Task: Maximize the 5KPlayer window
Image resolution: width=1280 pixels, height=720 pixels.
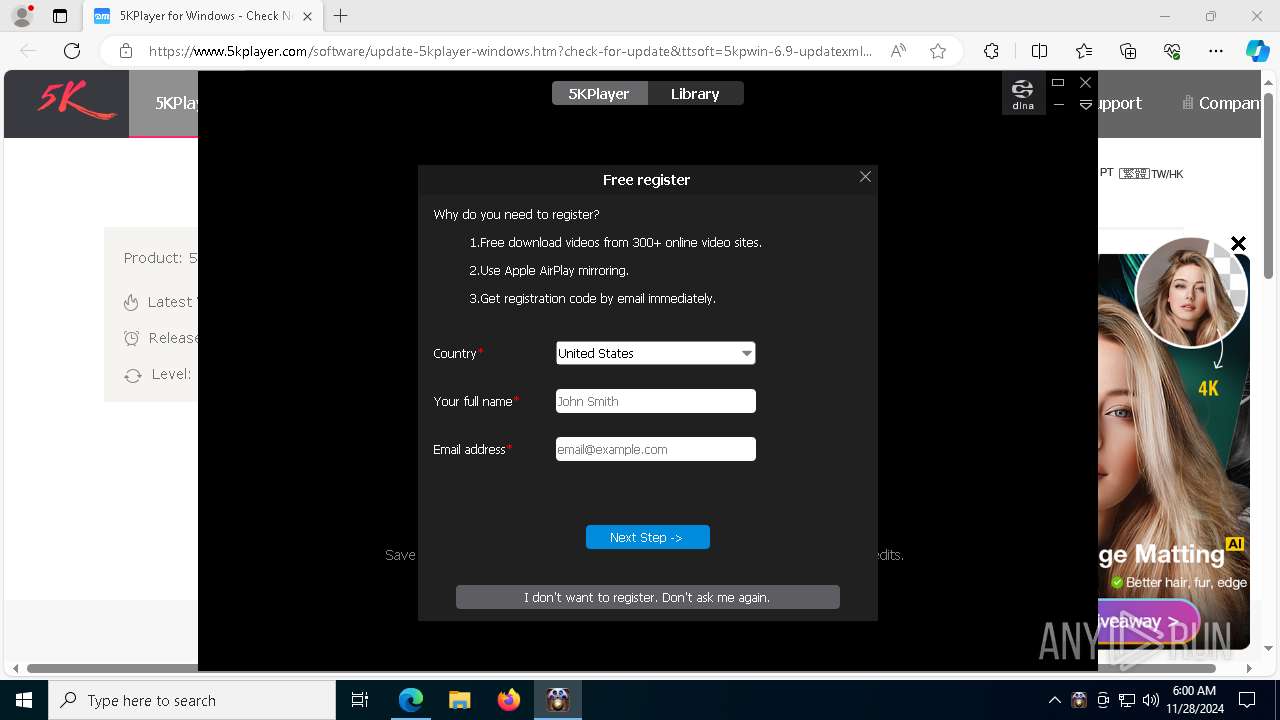Action: point(1058,82)
